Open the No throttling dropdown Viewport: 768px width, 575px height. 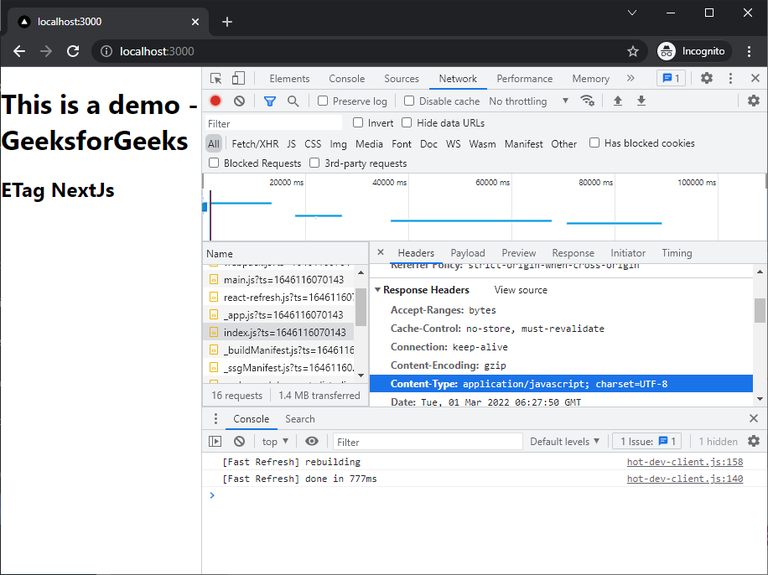click(x=528, y=101)
